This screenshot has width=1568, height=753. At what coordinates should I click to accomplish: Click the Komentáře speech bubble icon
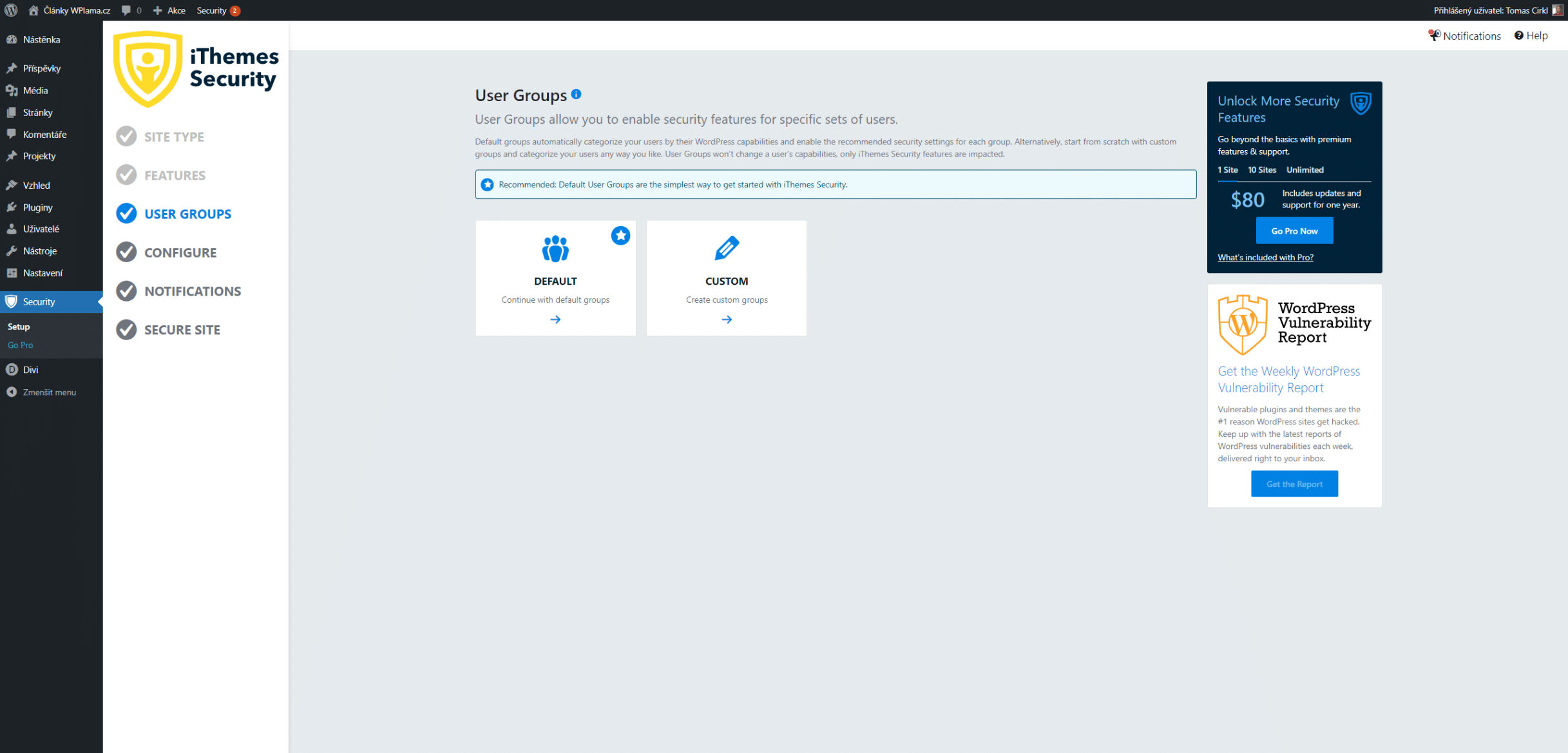tap(12, 134)
